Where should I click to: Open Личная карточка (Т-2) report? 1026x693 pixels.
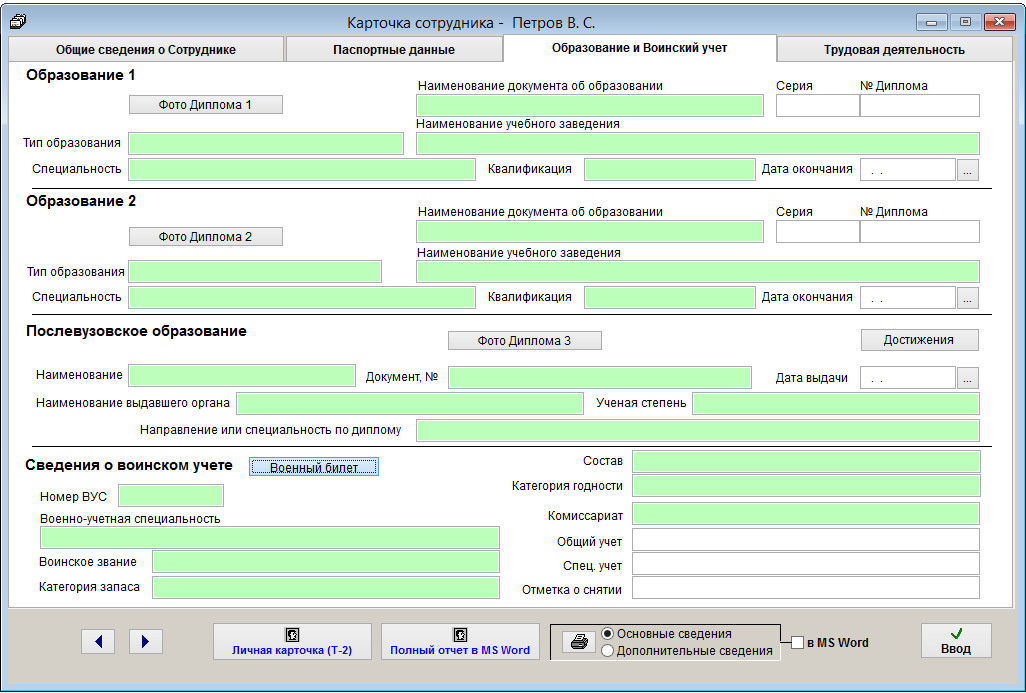[292, 641]
